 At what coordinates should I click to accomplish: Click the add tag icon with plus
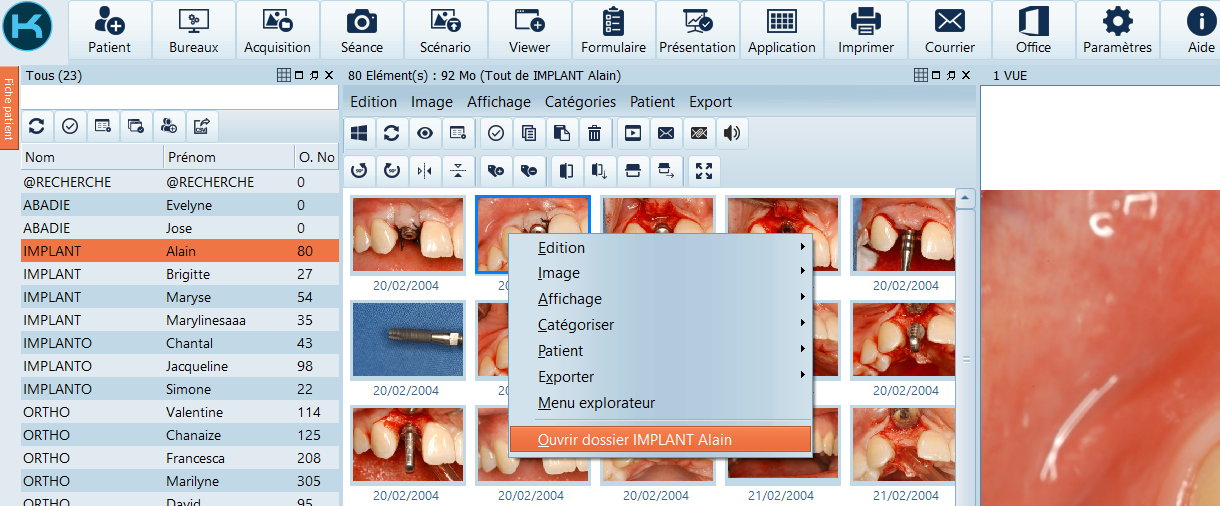496,171
